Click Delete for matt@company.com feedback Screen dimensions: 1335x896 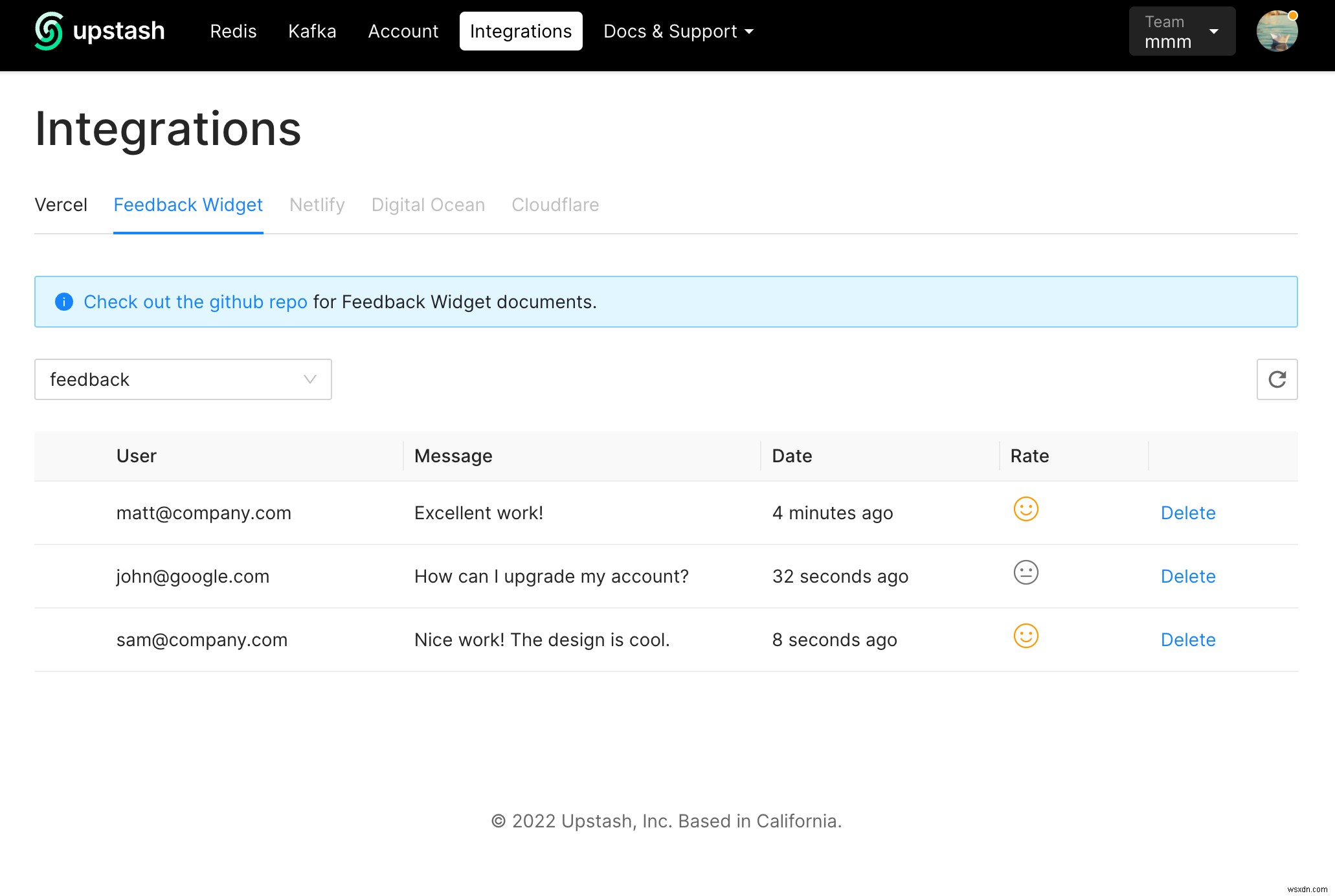[x=1188, y=513]
